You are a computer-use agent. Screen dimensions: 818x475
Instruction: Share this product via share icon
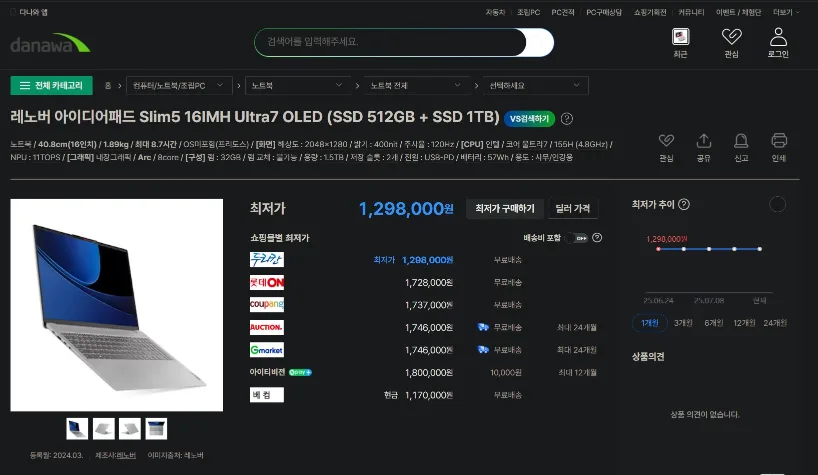pos(704,141)
